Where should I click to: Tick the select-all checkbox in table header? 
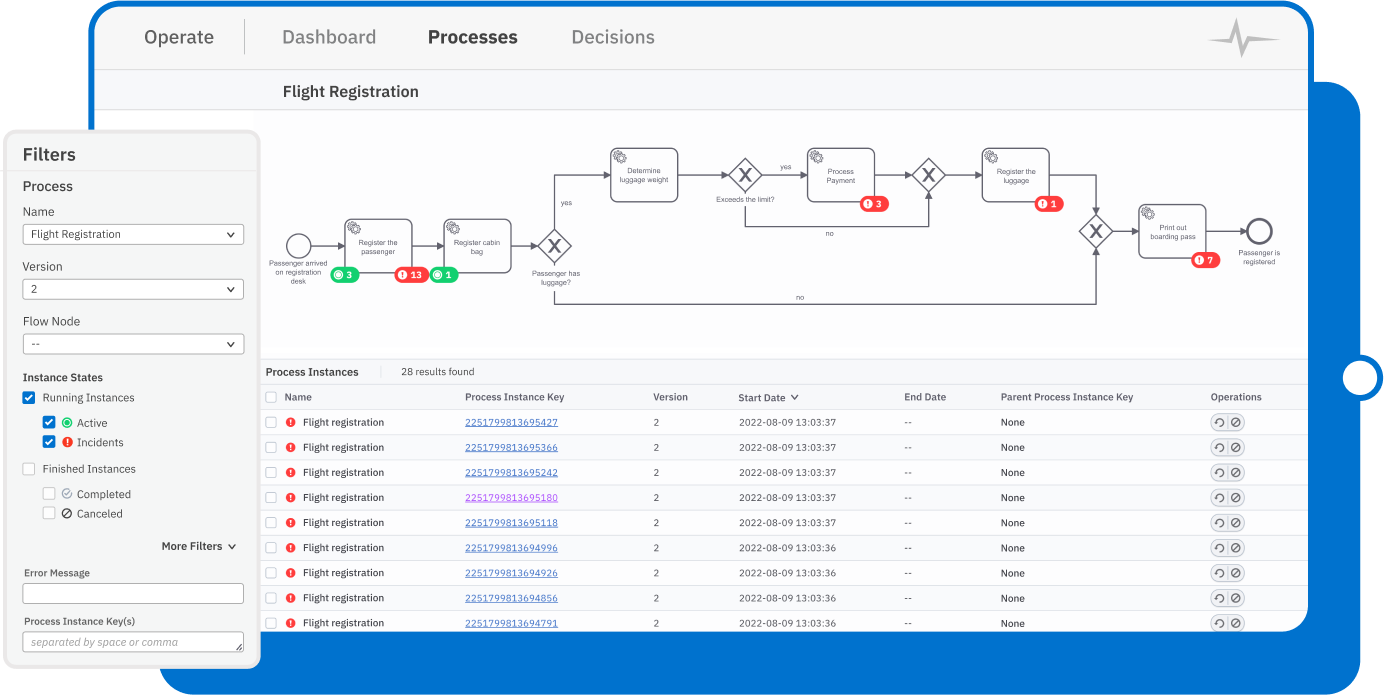tap(271, 397)
